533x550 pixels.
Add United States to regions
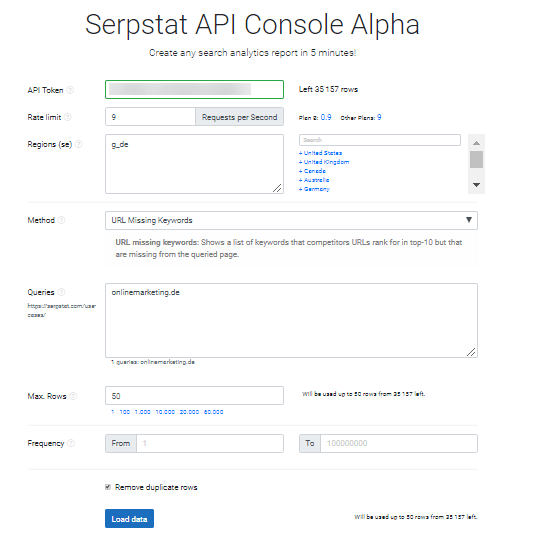coord(320,153)
